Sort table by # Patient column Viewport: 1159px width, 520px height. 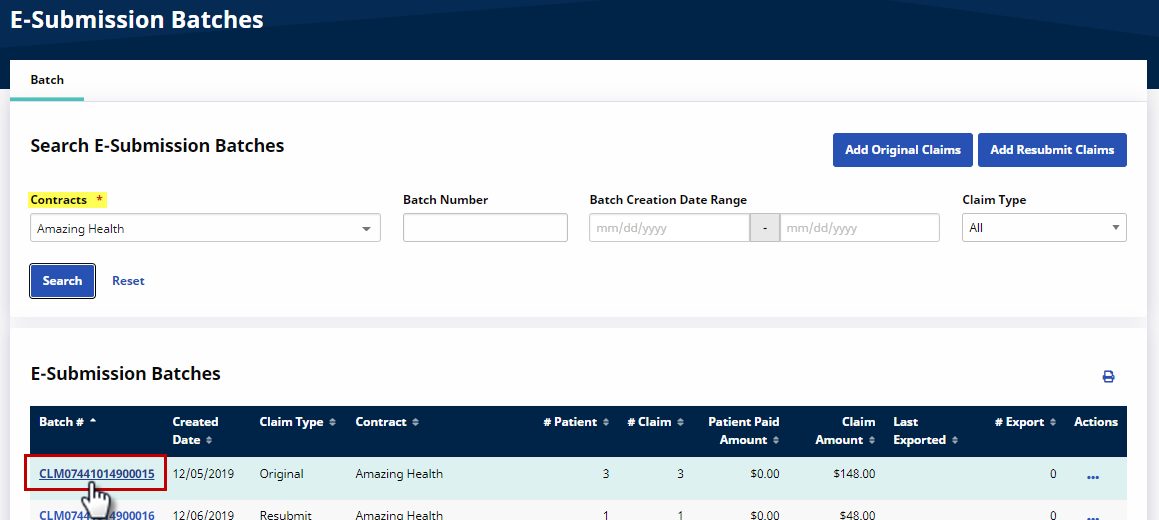pos(575,422)
